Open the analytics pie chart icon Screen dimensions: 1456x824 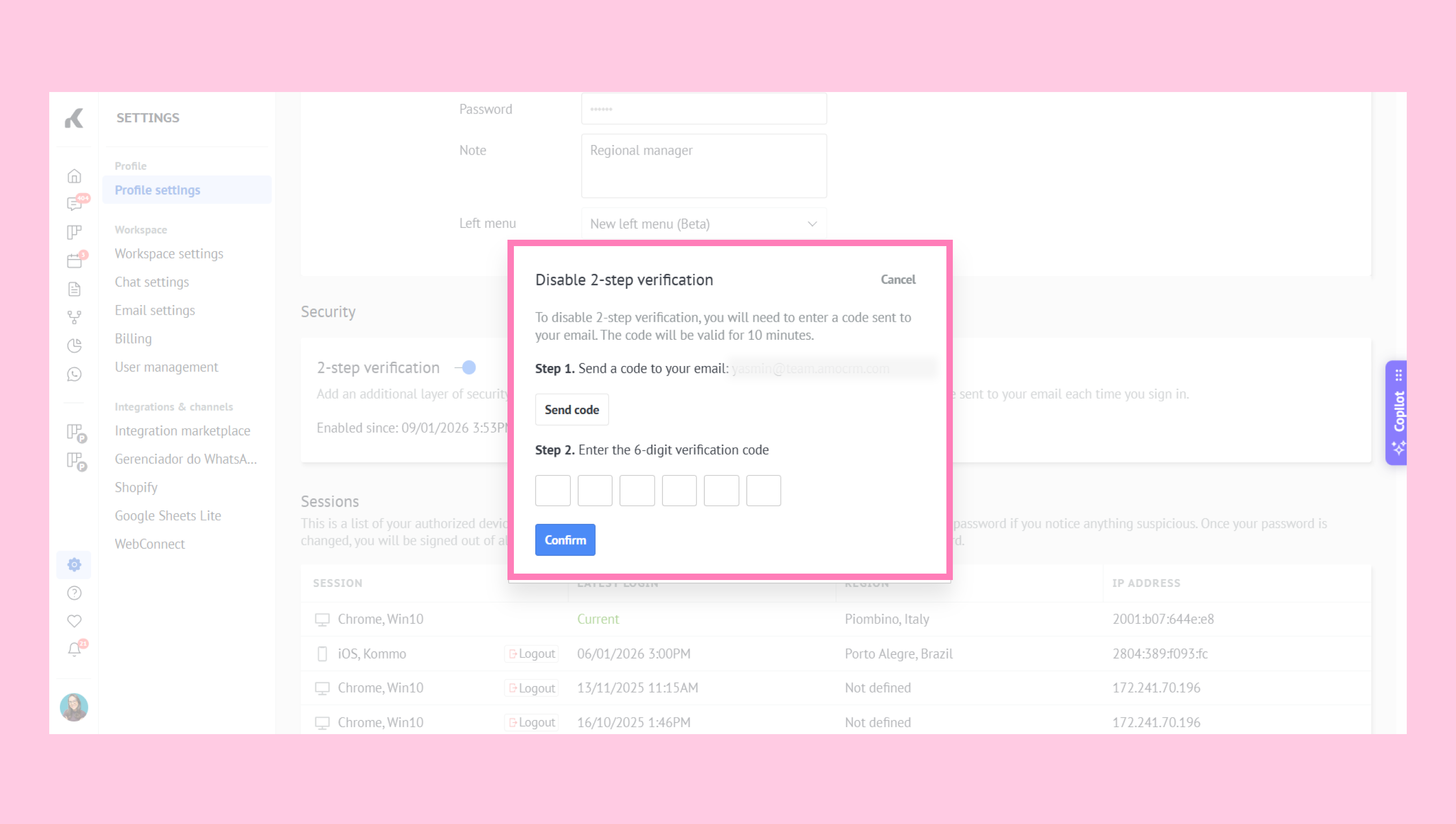[x=74, y=346]
